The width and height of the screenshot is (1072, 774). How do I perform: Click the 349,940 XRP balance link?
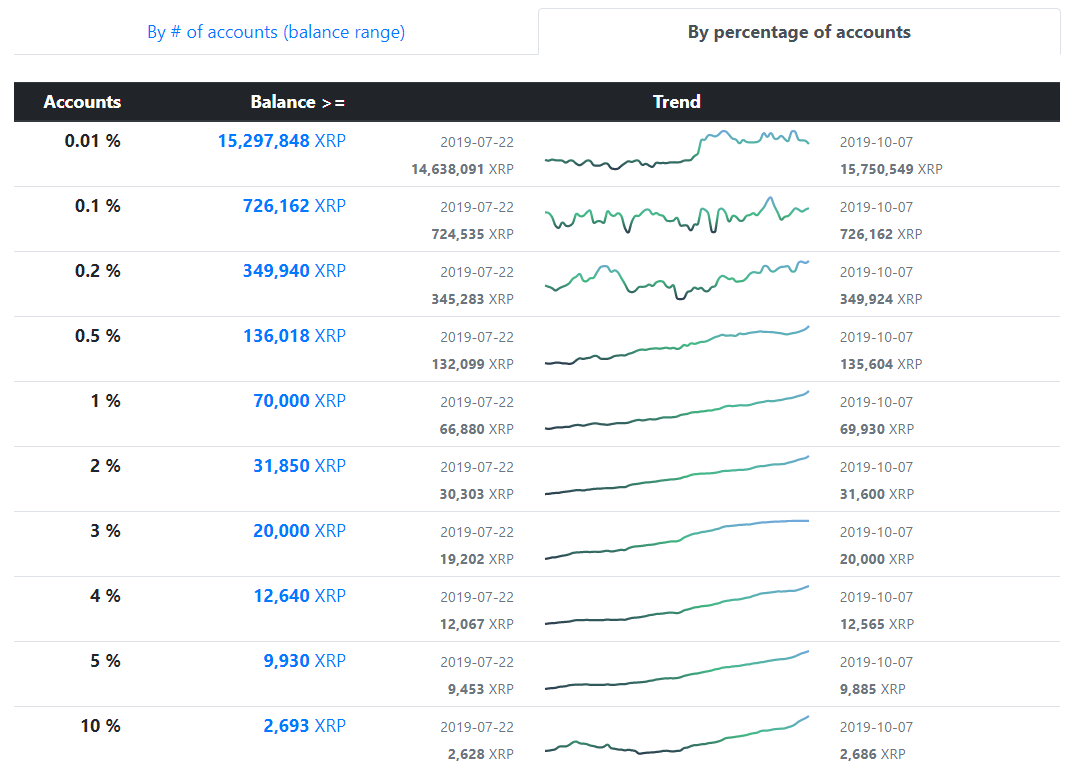[294, 271]
